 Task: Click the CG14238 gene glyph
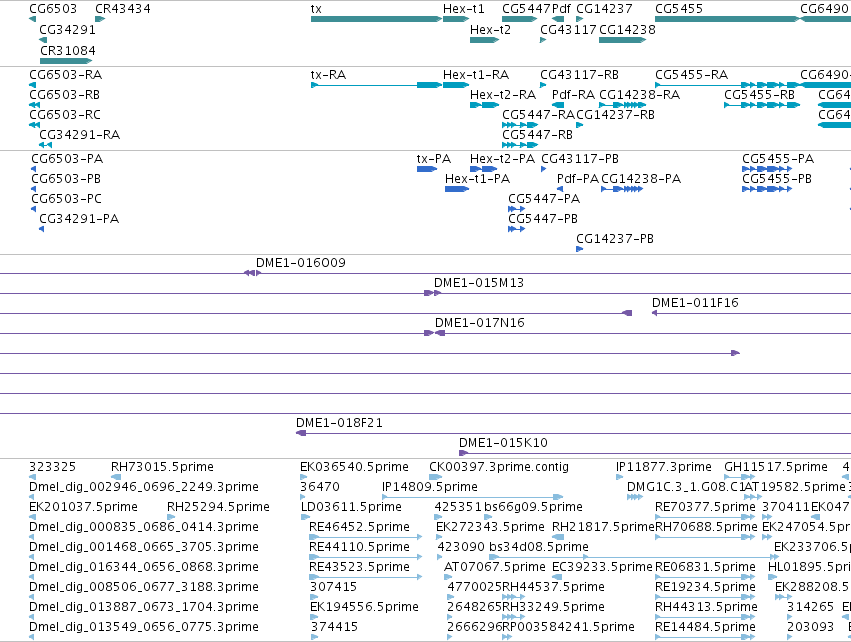[x=623, y=40]
